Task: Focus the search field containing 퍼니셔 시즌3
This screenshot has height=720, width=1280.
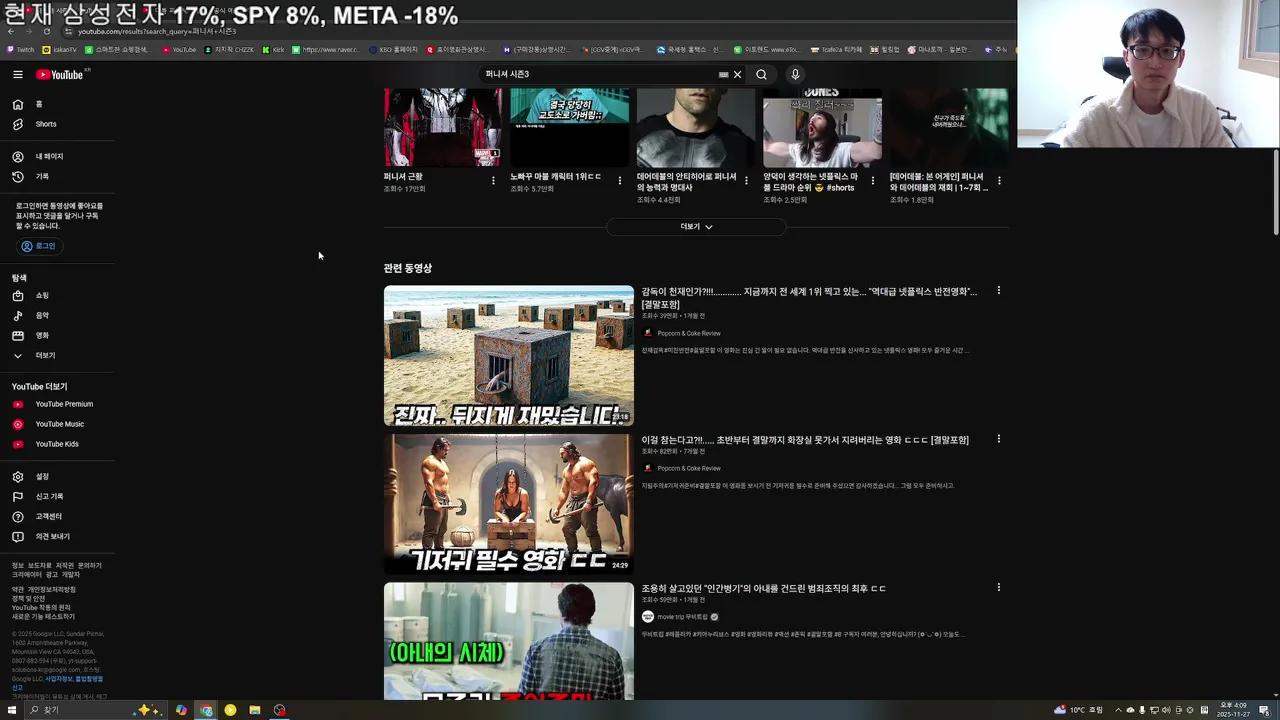Action: (600, 74)
